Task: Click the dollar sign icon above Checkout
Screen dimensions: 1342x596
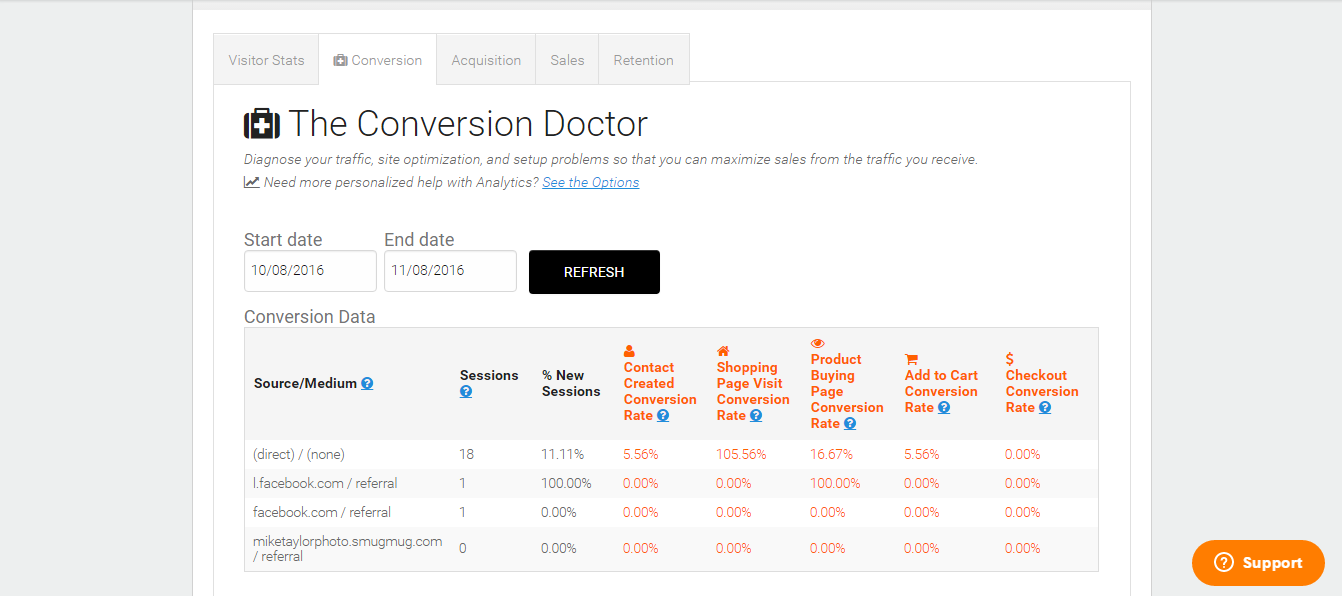Action: point(1010,359)
